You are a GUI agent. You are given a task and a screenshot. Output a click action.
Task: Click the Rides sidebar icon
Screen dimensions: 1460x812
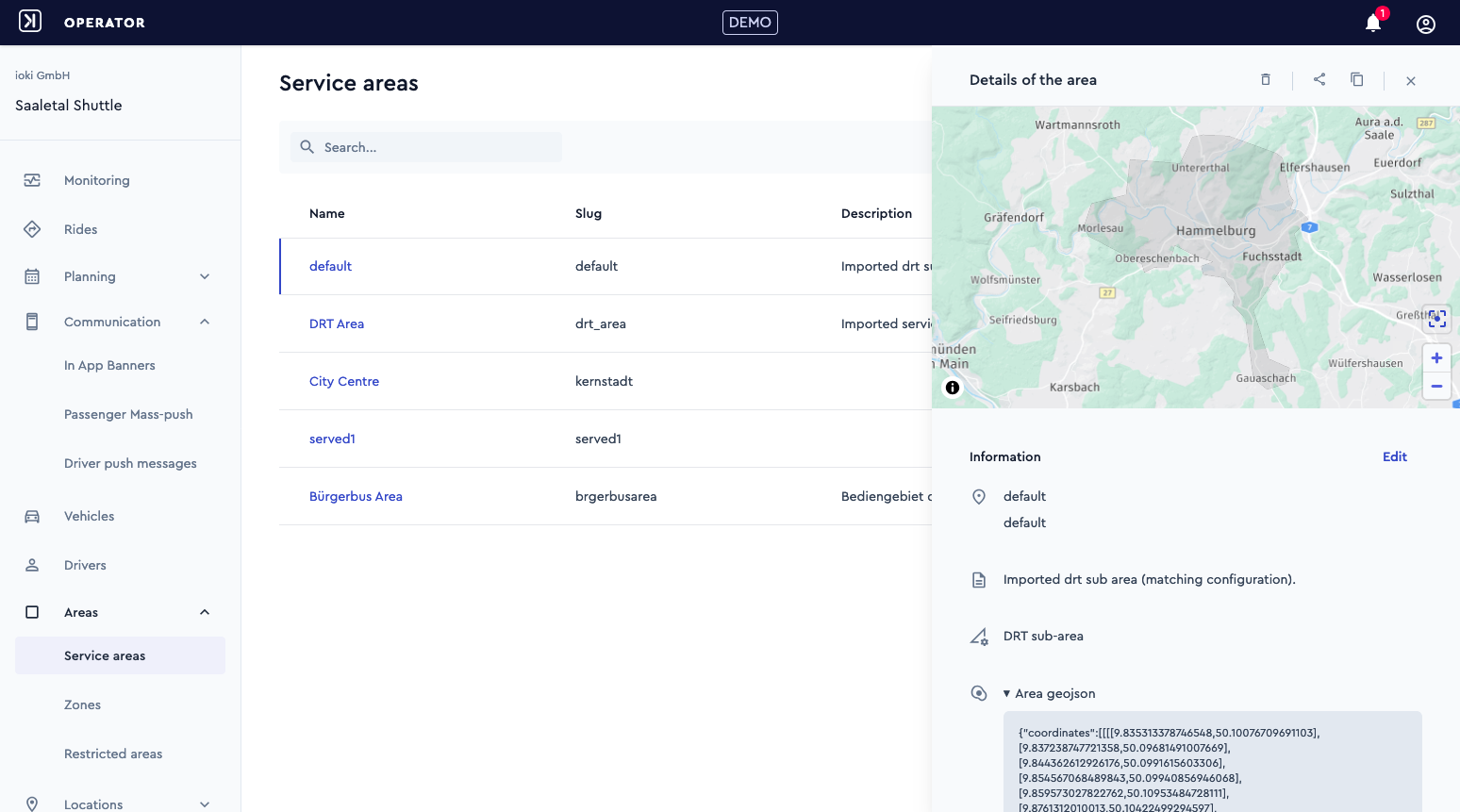pos(32,229)
